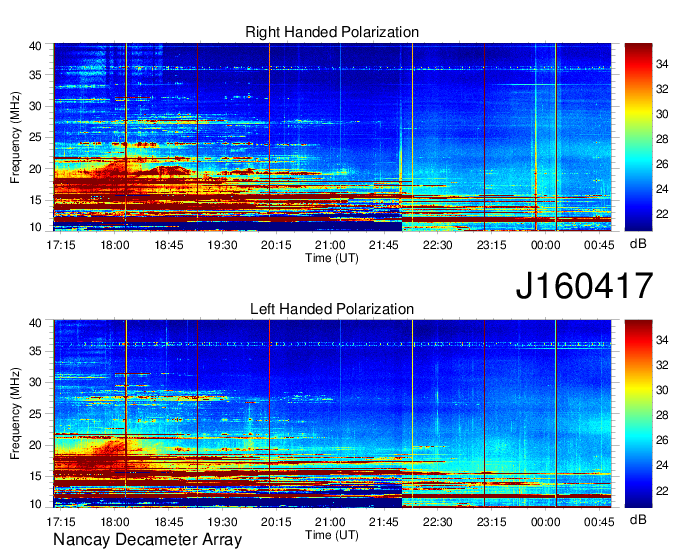The width and height of the screenshot is (680, 552).
Task: Click the 24 value on Left Handed colorbar
Action: tap(662, 465)
